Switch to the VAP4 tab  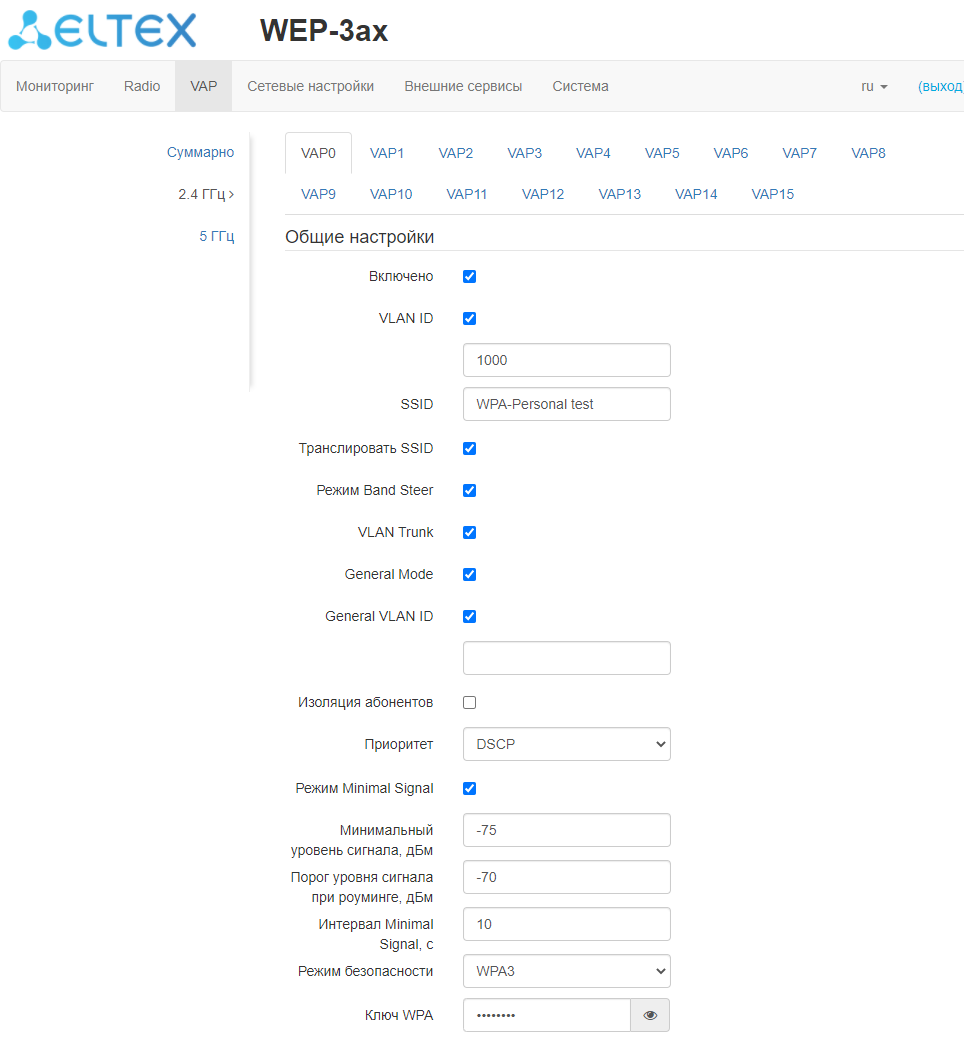(x=593, y=153)
